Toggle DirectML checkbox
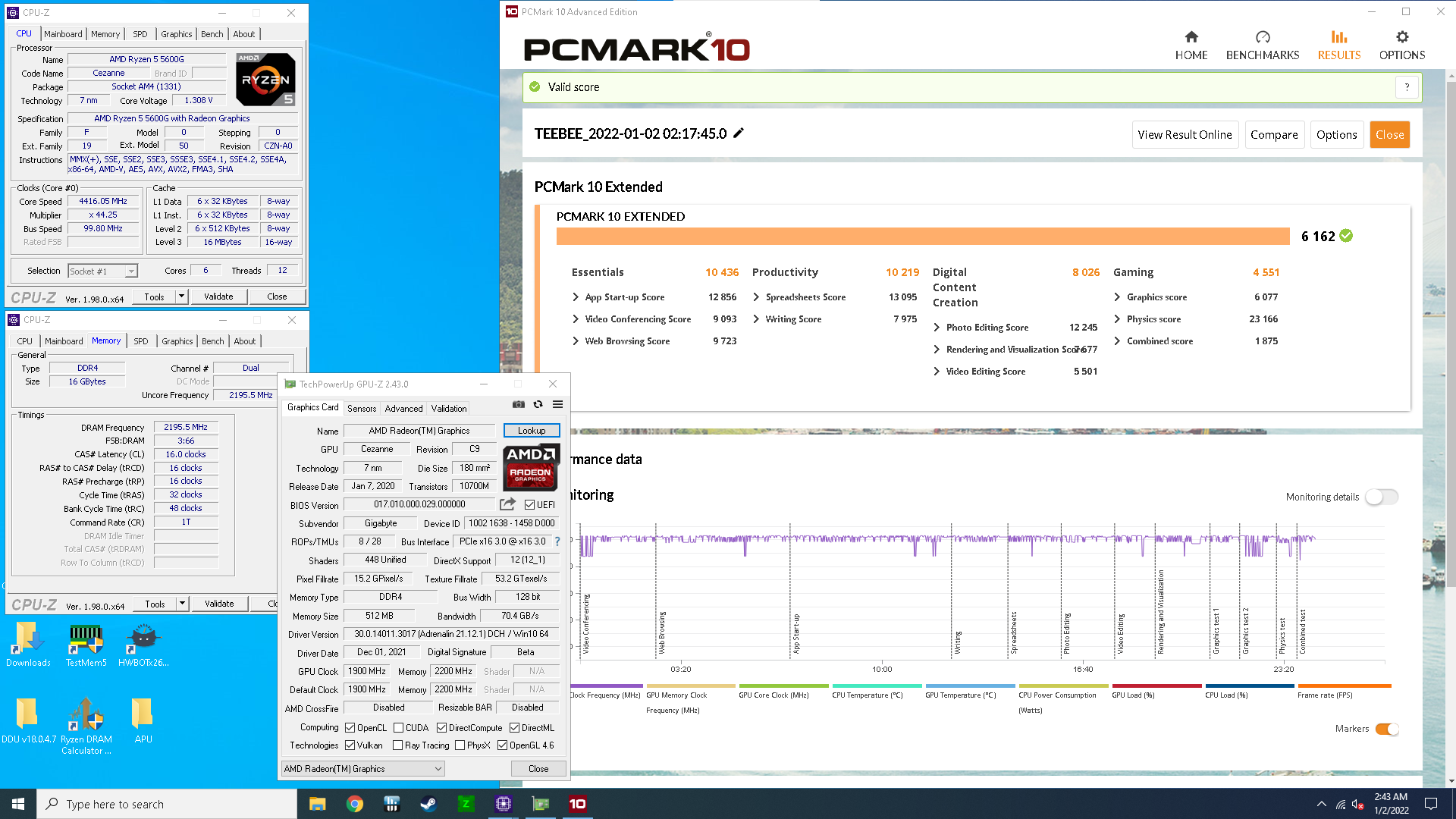 [x=514, y=728]
